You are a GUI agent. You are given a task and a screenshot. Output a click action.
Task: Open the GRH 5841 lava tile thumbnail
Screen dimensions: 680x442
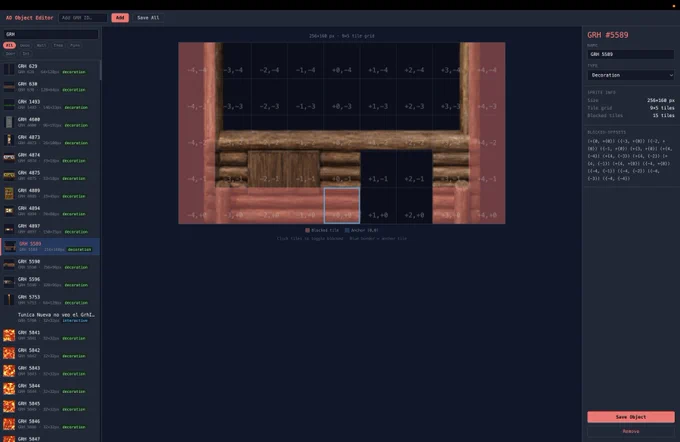point(9,335)
